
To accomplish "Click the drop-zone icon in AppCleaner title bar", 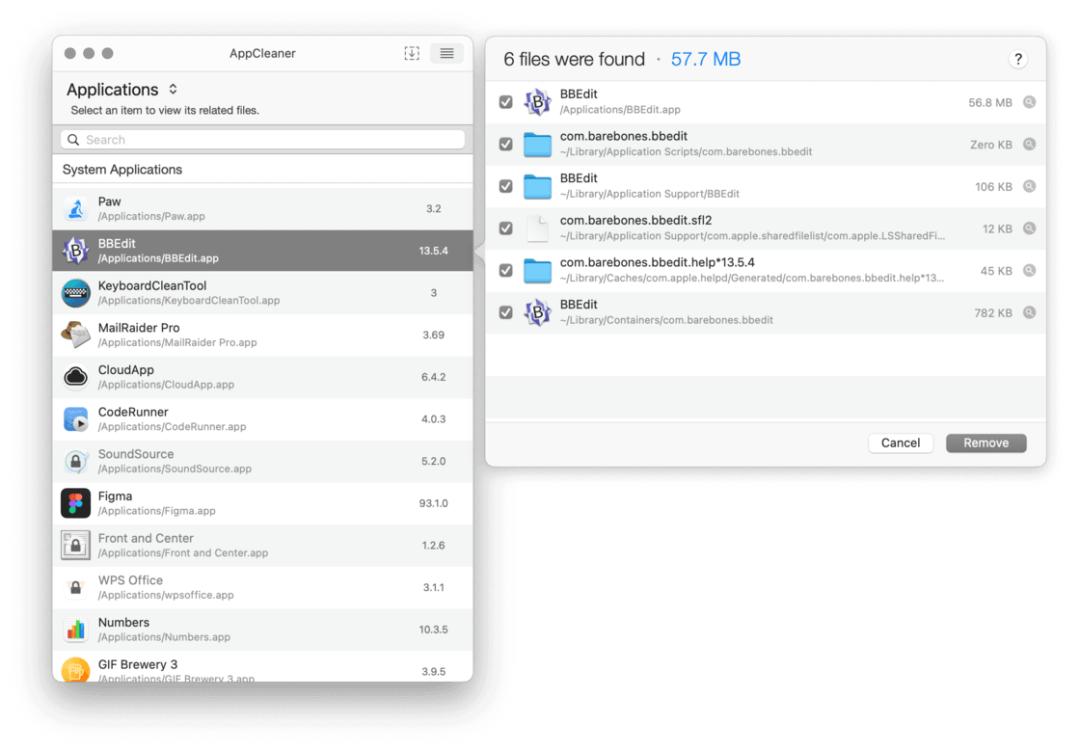I will (412, 53).
